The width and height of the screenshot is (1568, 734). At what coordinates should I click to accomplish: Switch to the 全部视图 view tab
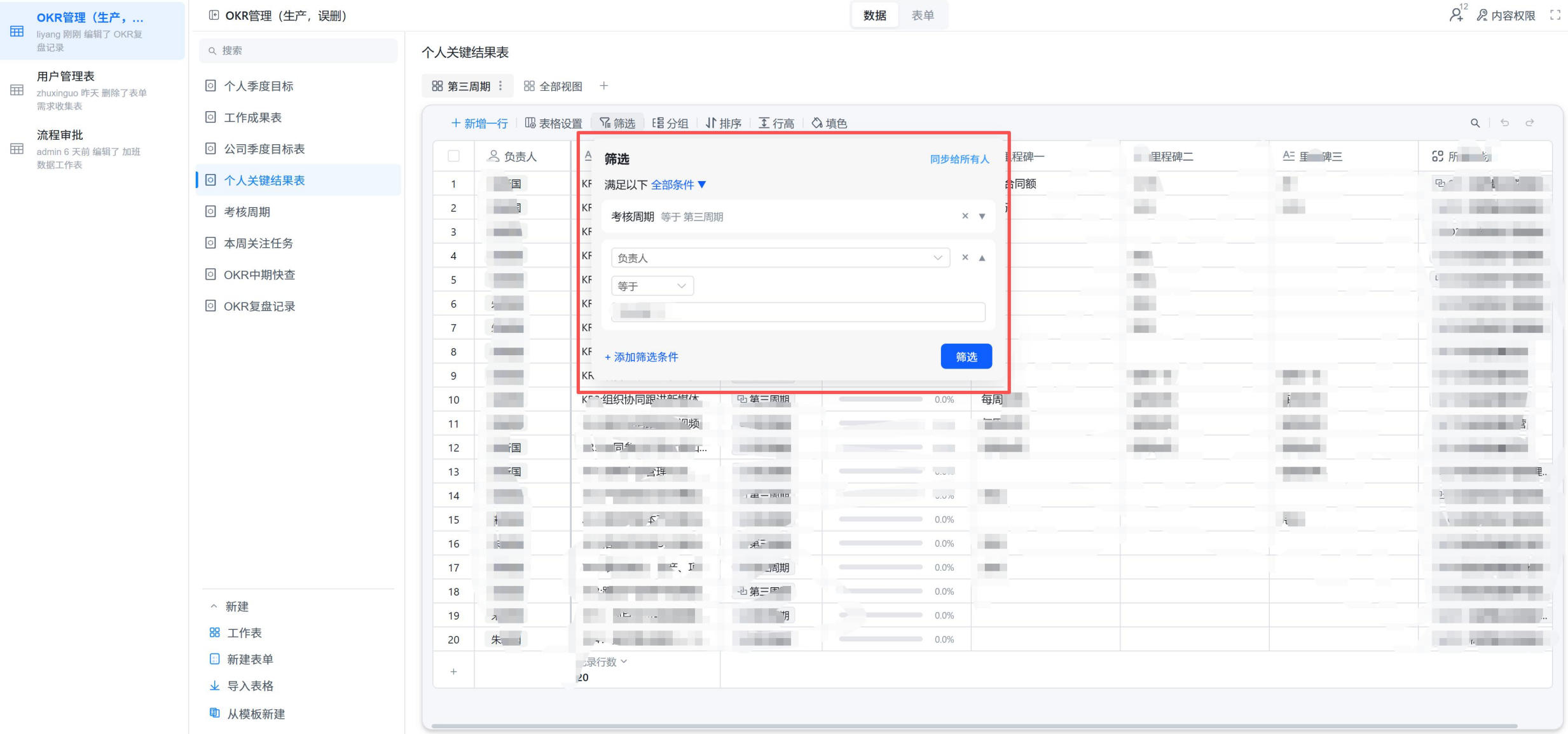pyautogui.click(x=553, y=86)
